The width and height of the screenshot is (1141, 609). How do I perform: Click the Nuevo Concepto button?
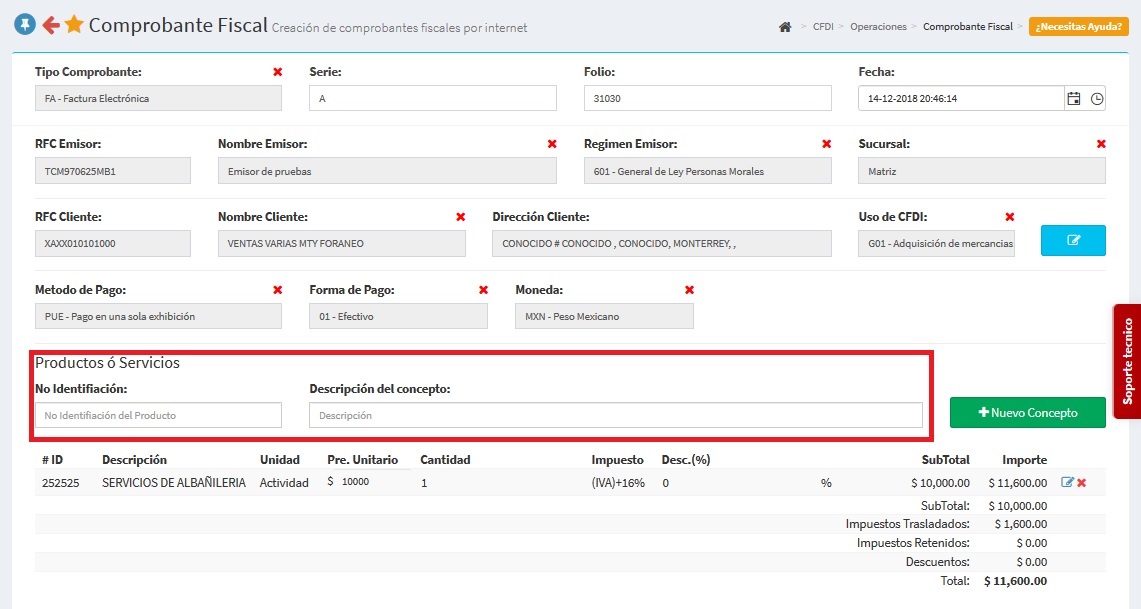point(1027,412)
